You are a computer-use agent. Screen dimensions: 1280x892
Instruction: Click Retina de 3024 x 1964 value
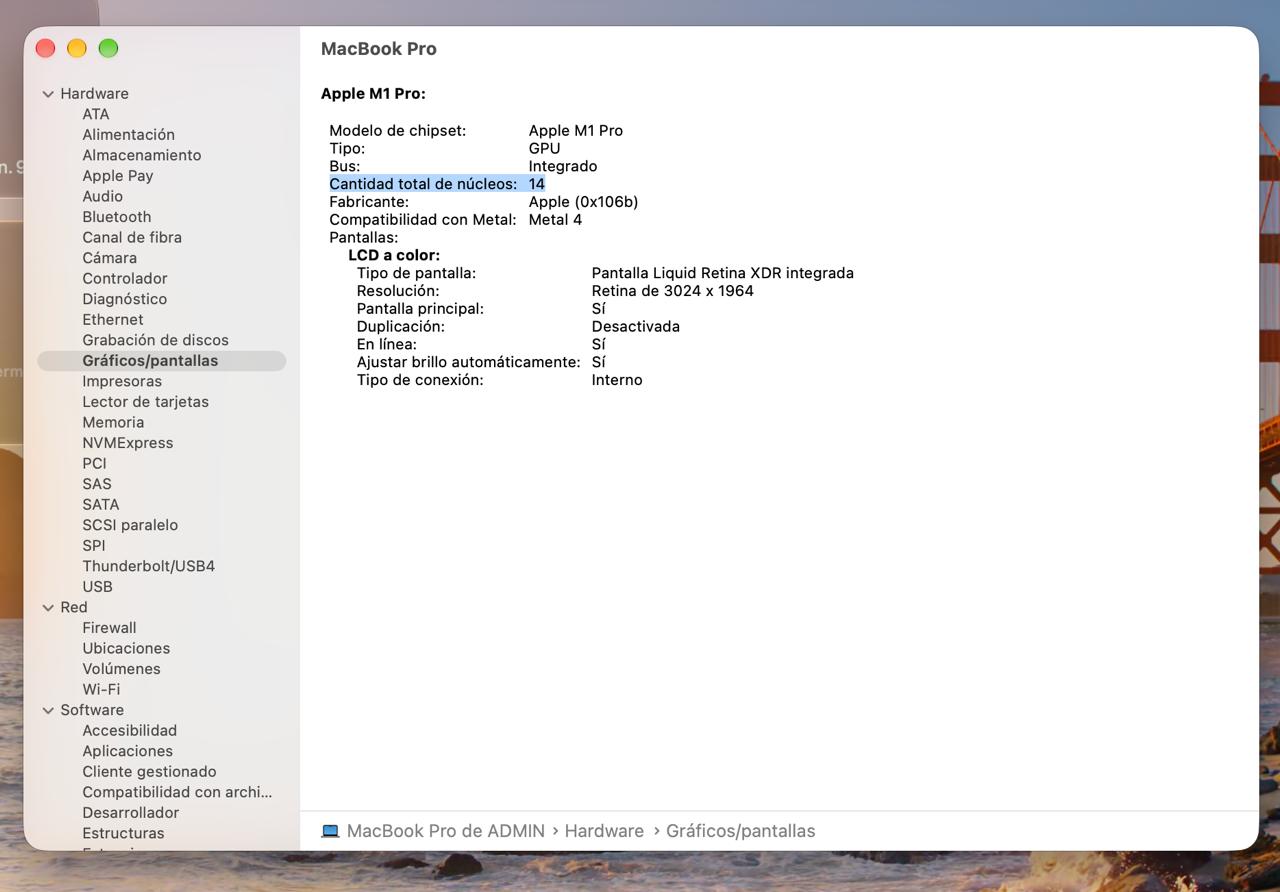tap(672, 291)
